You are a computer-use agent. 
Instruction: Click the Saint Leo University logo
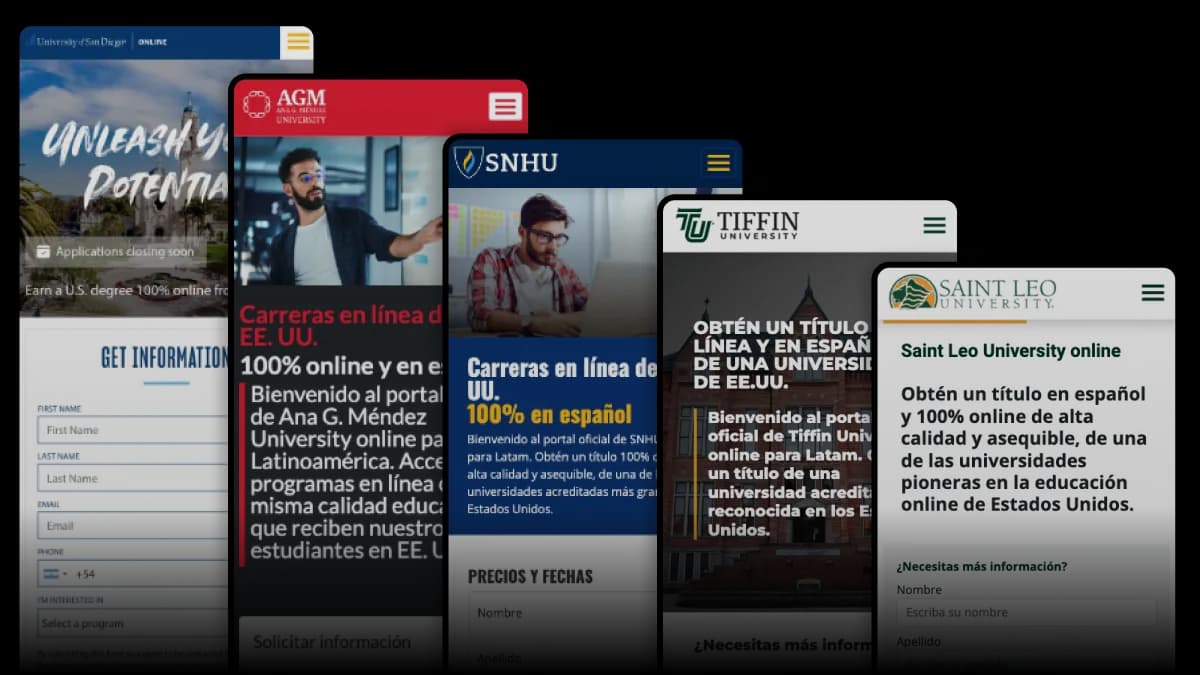(972, 292)
